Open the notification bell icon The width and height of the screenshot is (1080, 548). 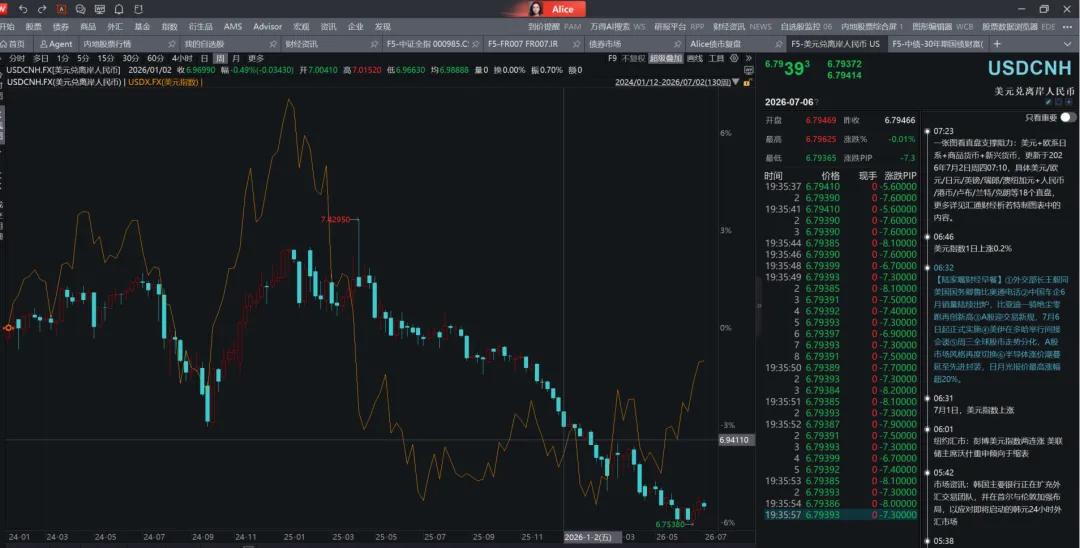point(119,10)
